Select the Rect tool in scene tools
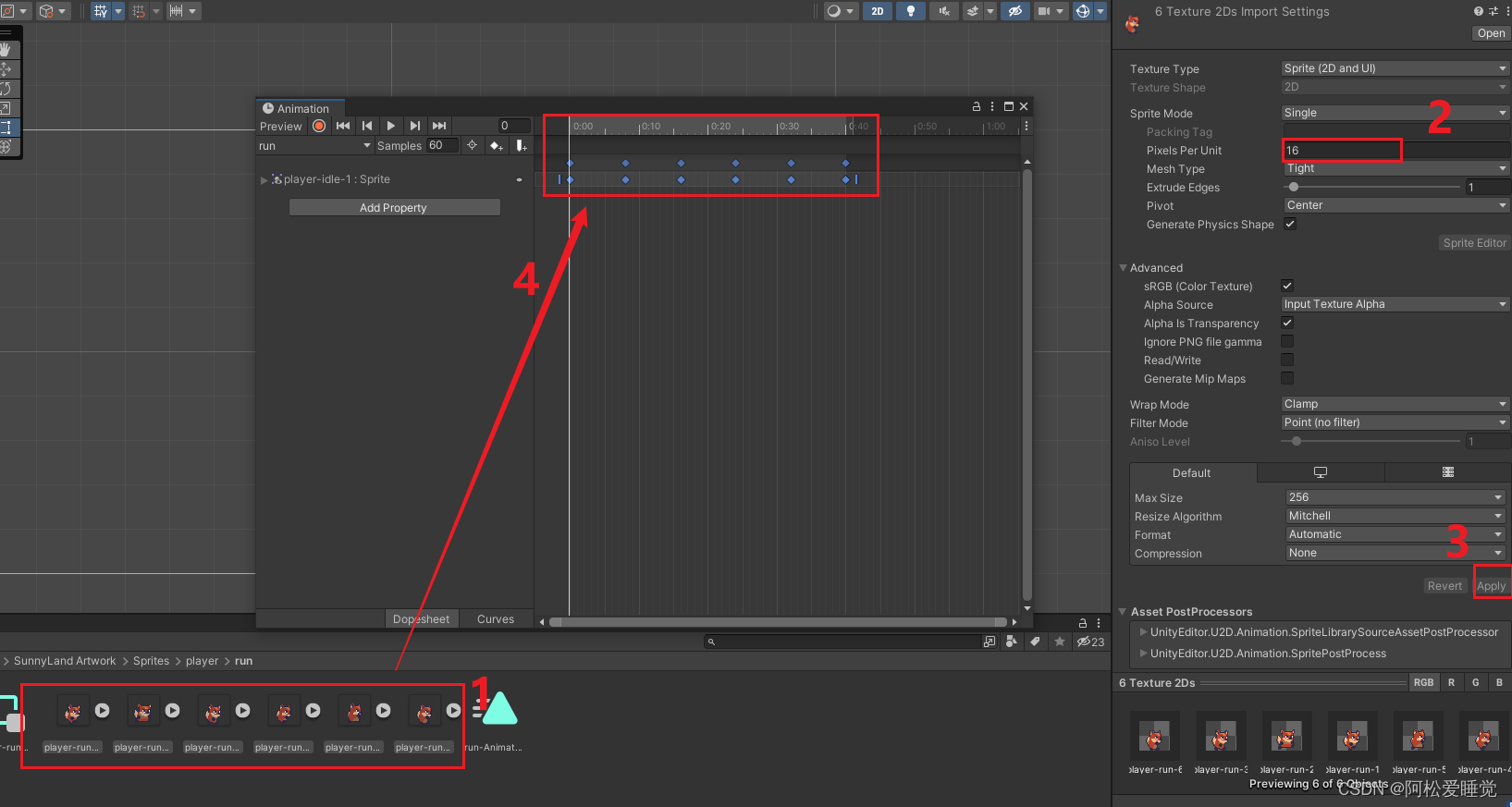This screenshot has width=1512, height=807. (6, 128)
